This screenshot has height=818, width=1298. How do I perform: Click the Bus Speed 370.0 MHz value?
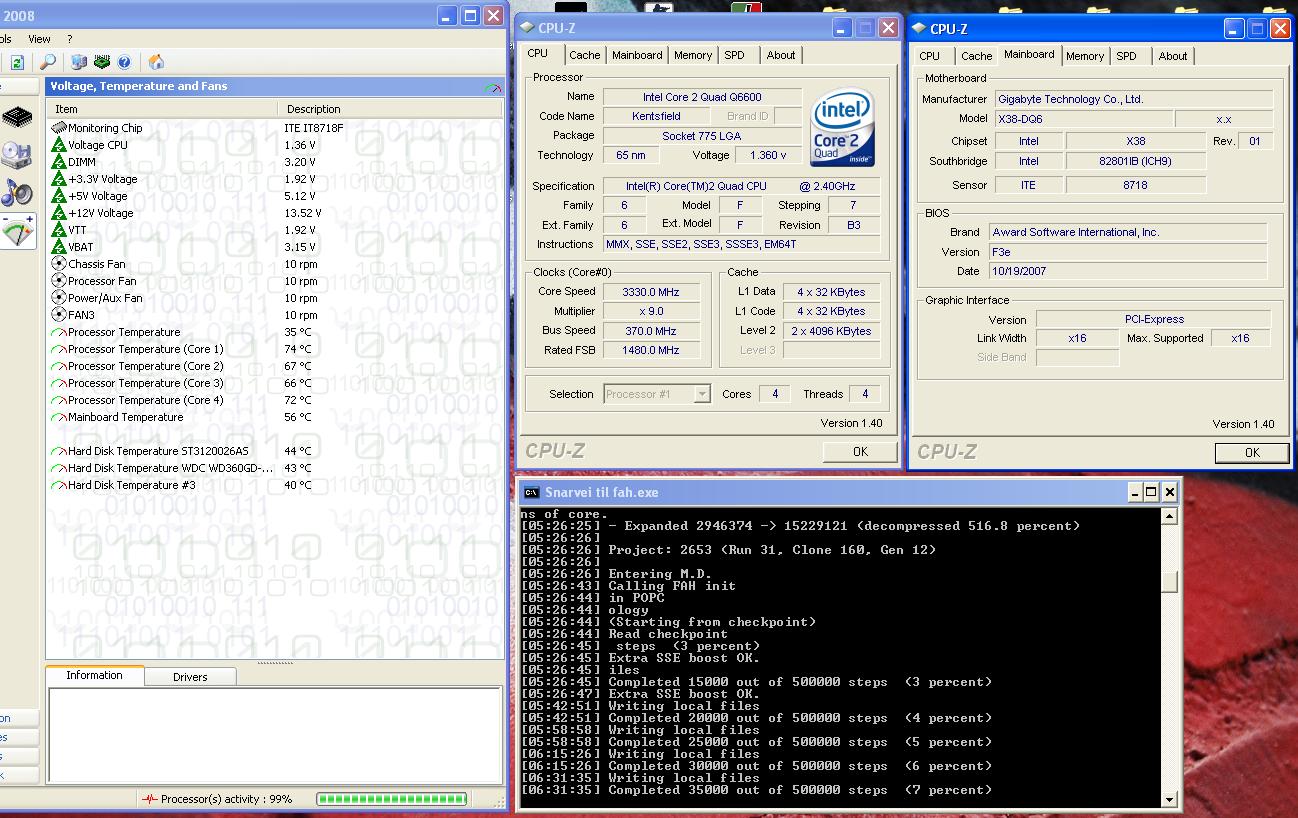(x=651, y=331)
